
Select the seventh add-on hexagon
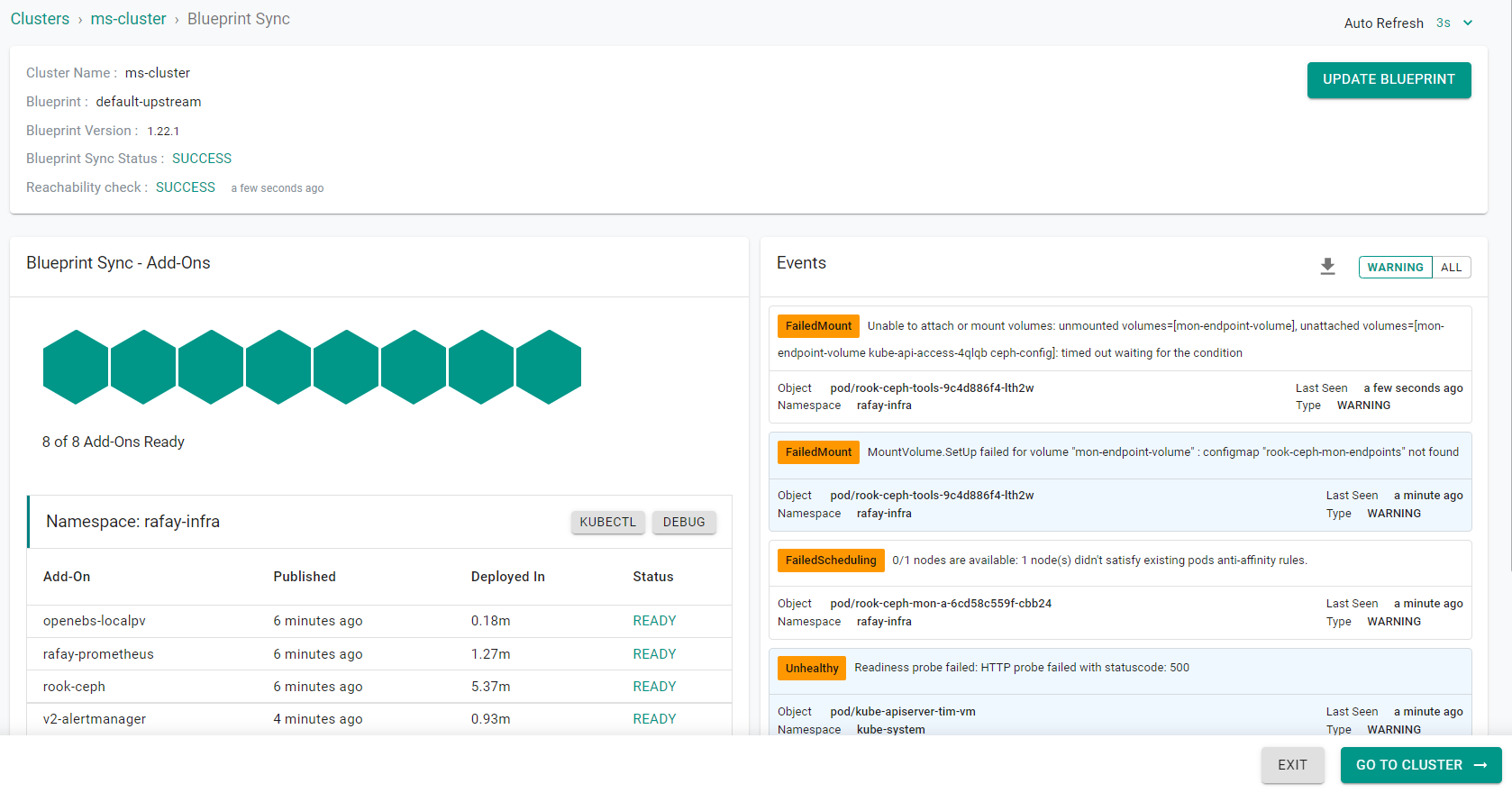coord(481,367)
